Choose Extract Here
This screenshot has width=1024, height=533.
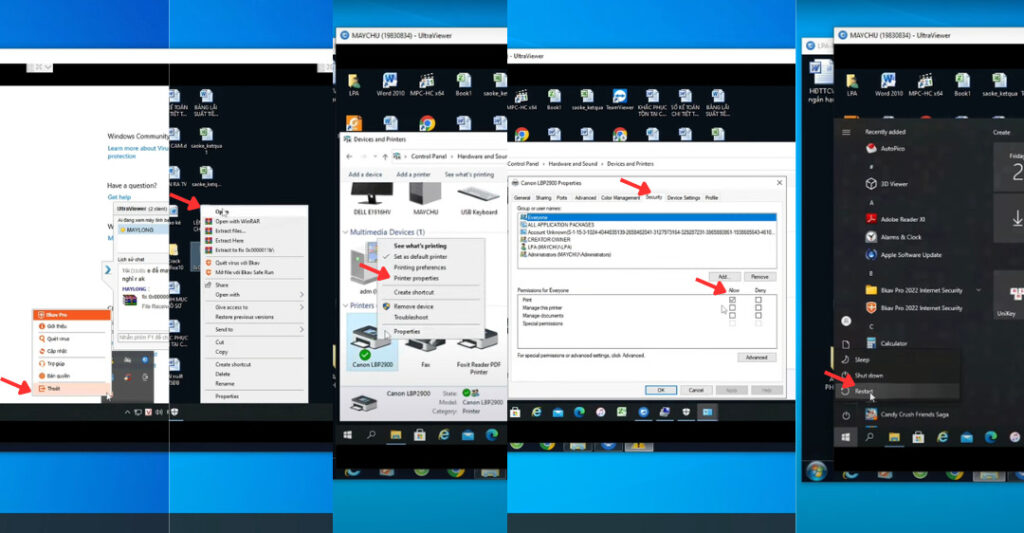click(x=253, y=240)
